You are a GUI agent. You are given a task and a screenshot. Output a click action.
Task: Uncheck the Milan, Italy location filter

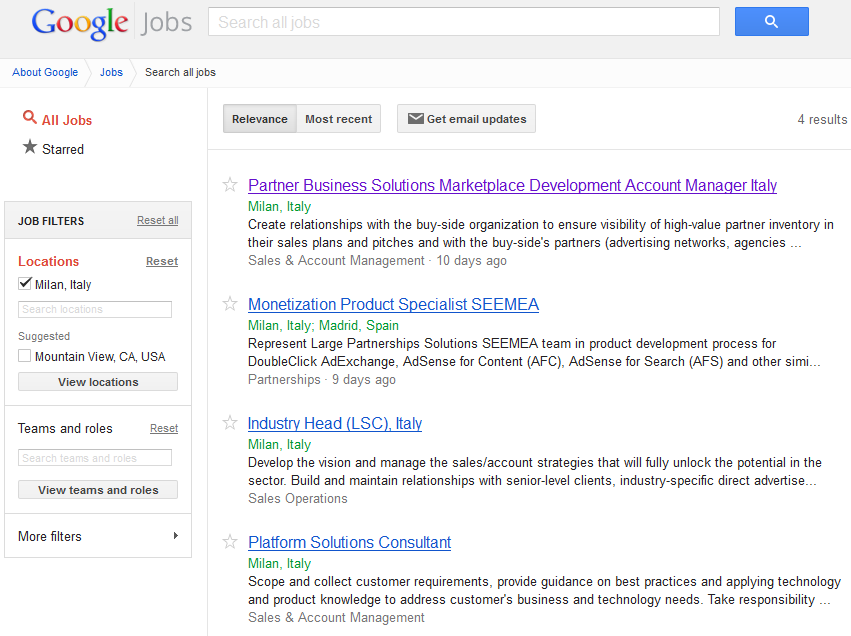click(x=23, y=283)
